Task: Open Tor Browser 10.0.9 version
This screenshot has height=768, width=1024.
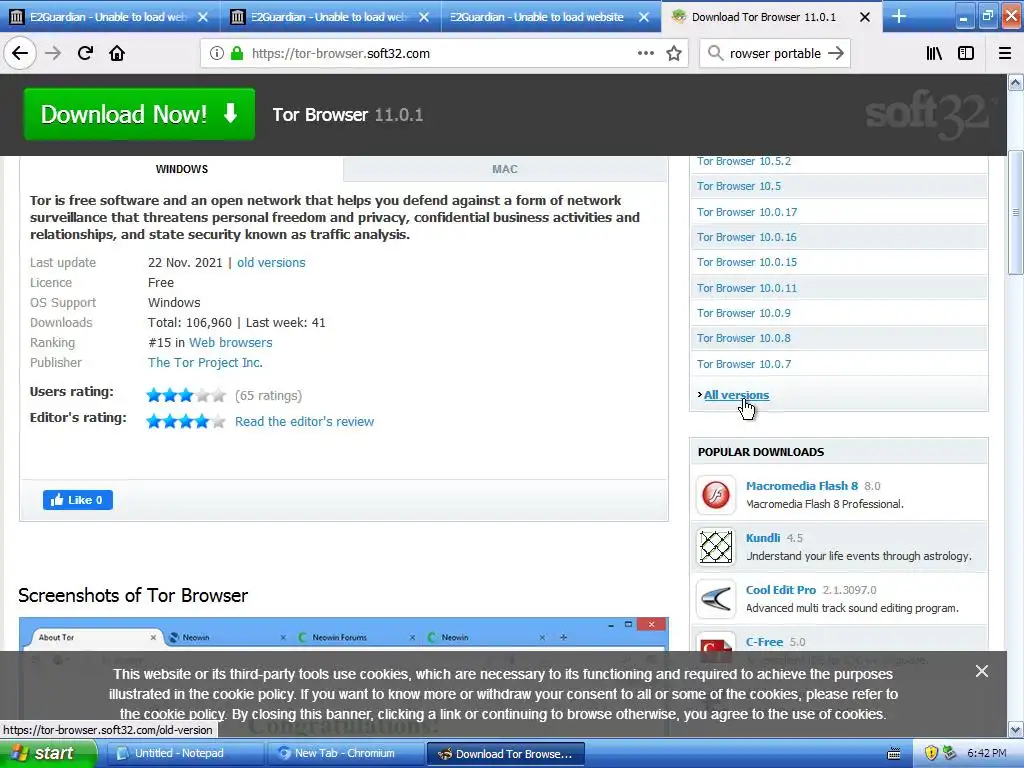Action: 743,313
